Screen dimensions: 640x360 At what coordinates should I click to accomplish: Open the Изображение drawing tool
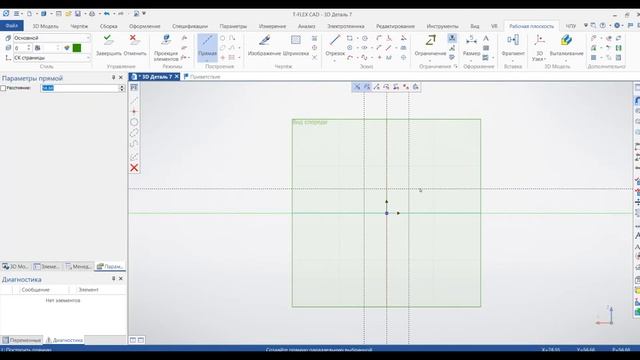coord(264,45)
